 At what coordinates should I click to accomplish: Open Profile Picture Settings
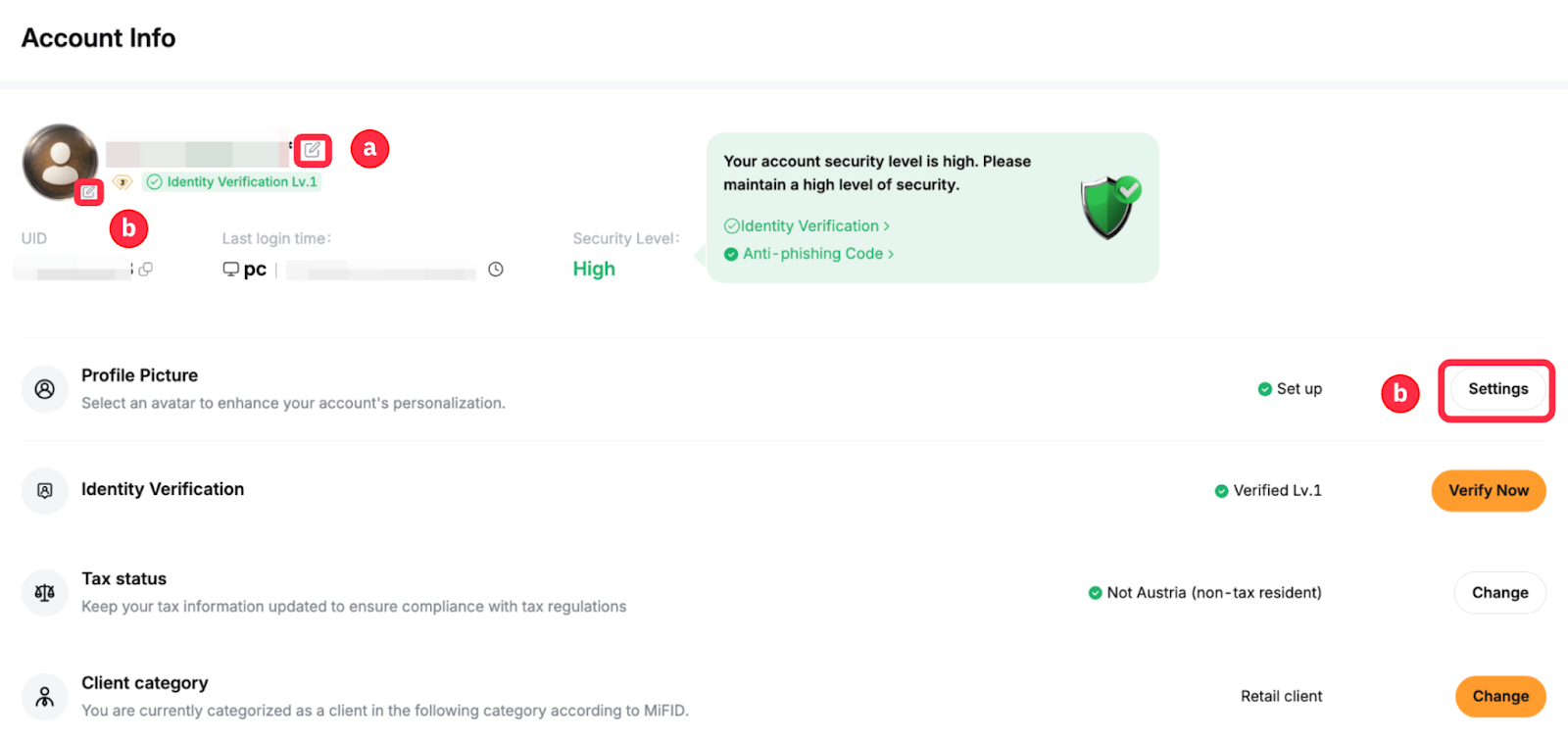(x=1497, y=389)
